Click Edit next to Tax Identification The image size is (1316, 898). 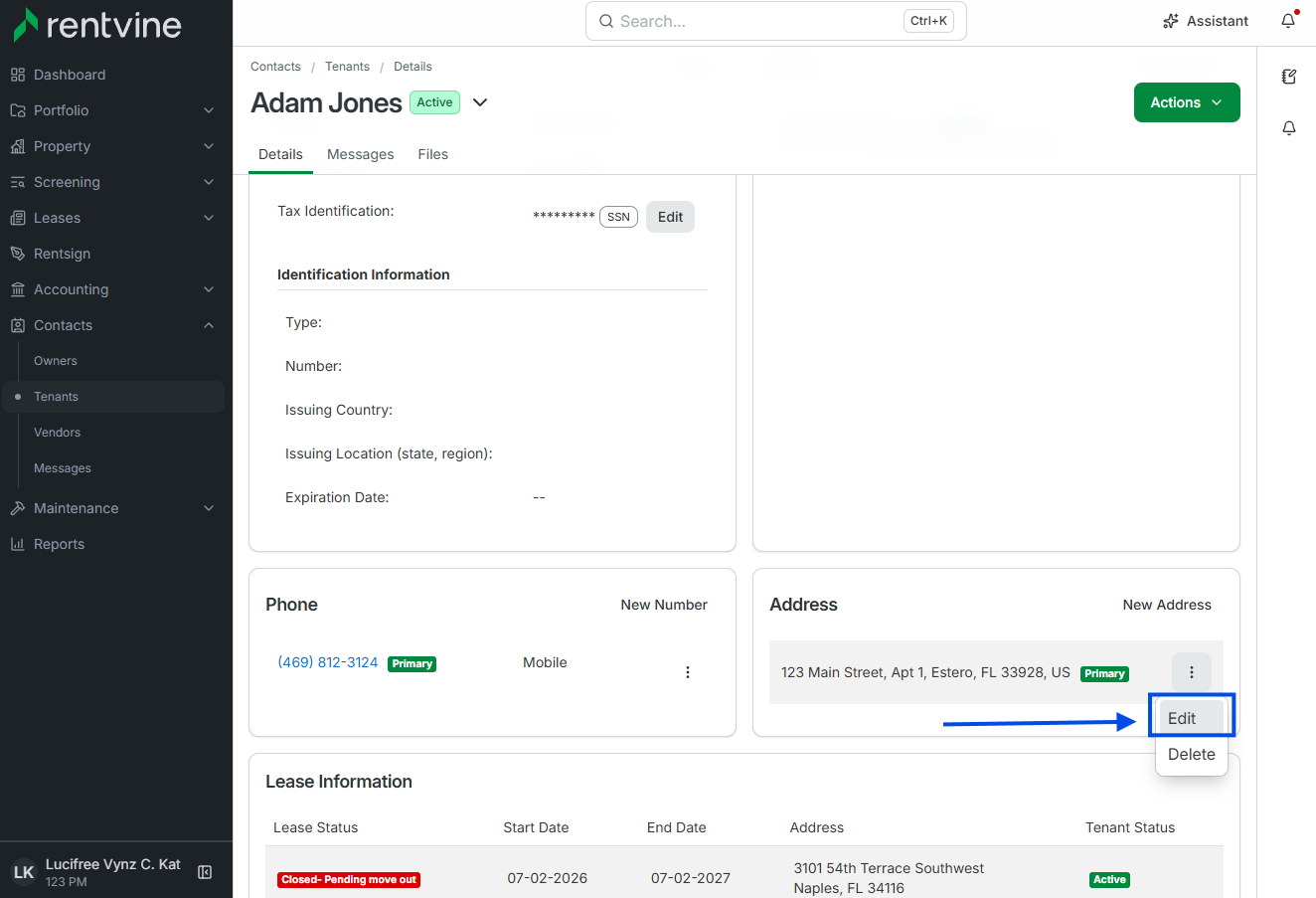[670, 217]
